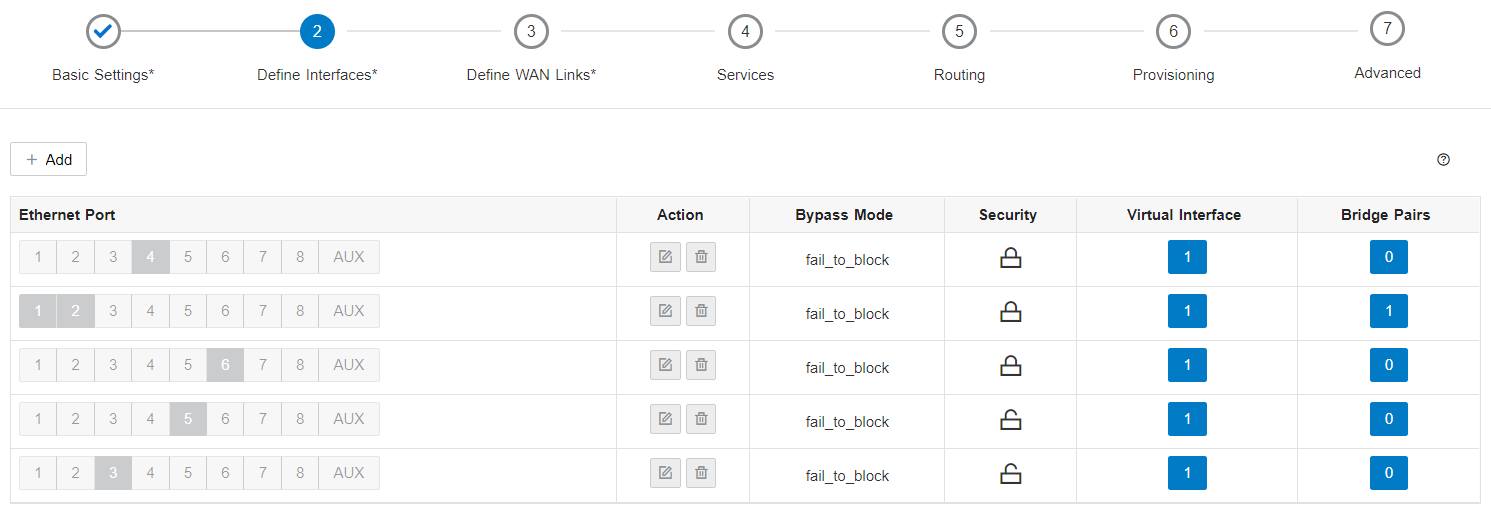The height and width of the screenshot is (508, 1491).
Task: Open Virtual Interface count for port 4 row
Action: point(1187,257)
